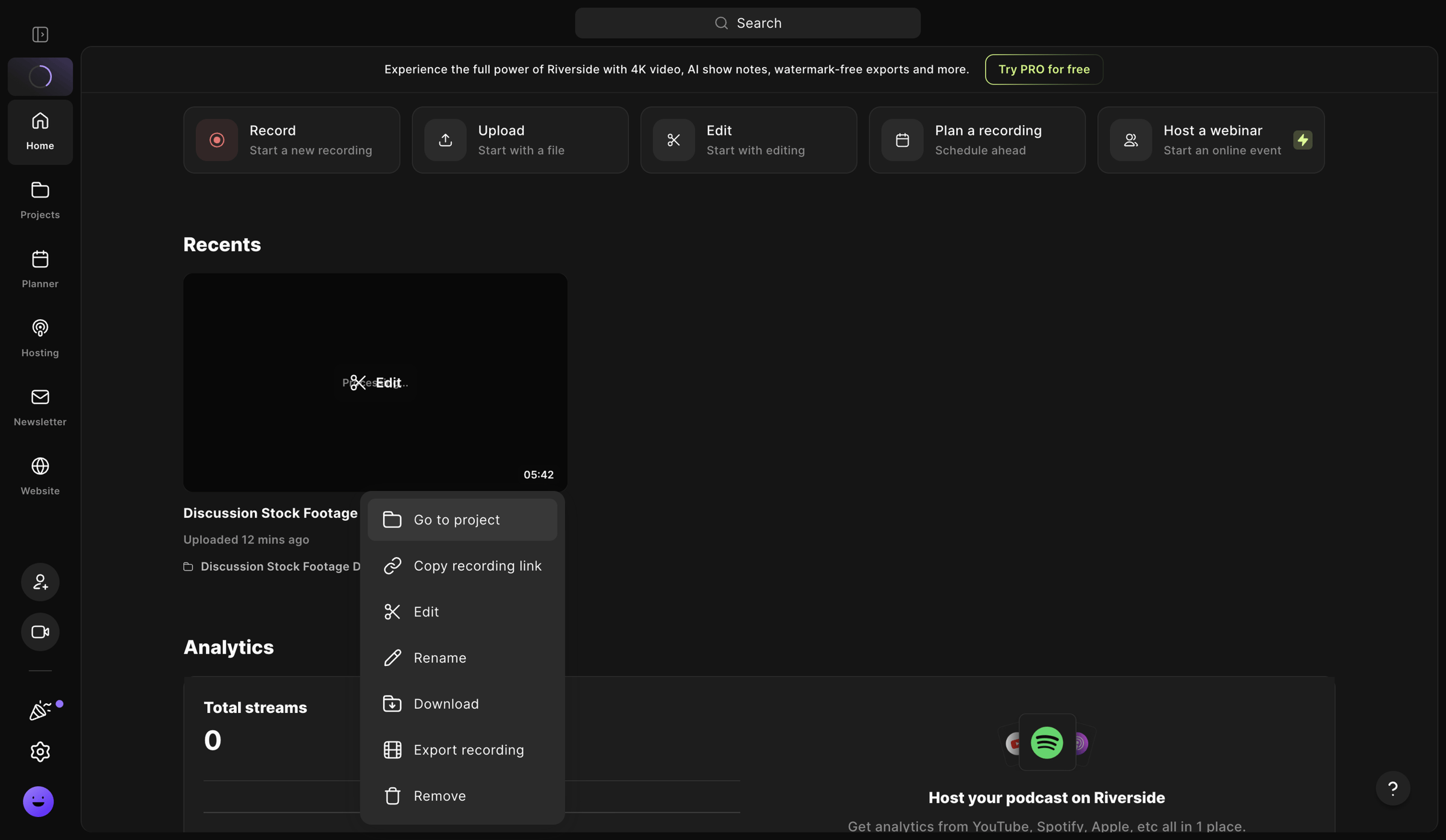Open the user avatar at sidebar bottom

(39, 801)
